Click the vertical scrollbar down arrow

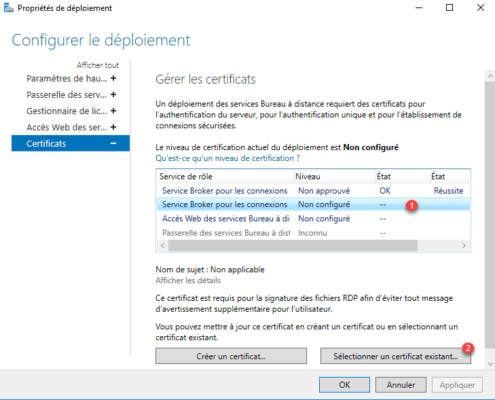490,364
